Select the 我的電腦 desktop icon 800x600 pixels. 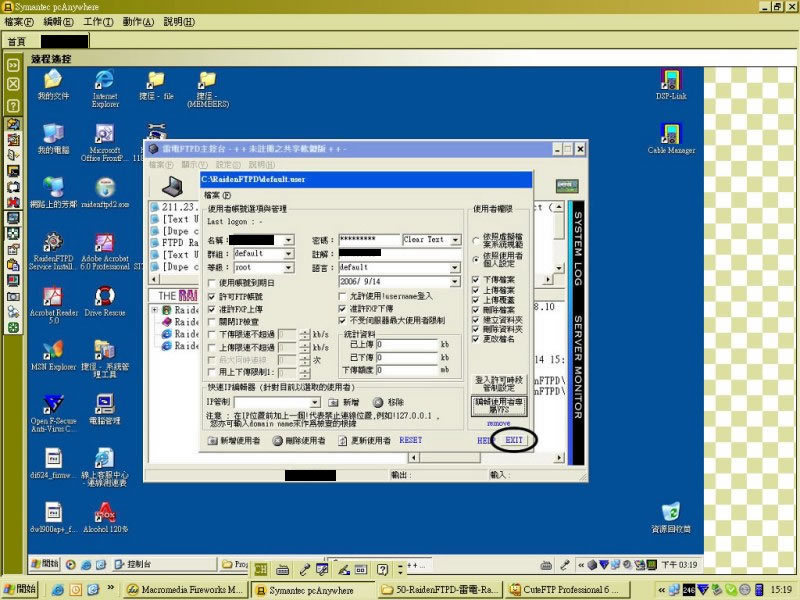53,139
